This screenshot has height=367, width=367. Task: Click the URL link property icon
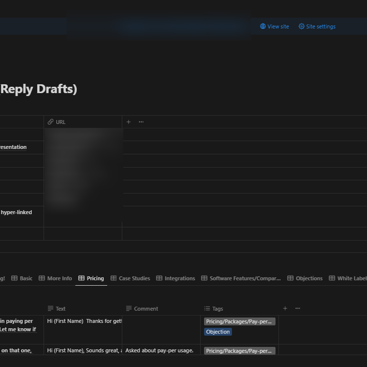tap(50, 122)
